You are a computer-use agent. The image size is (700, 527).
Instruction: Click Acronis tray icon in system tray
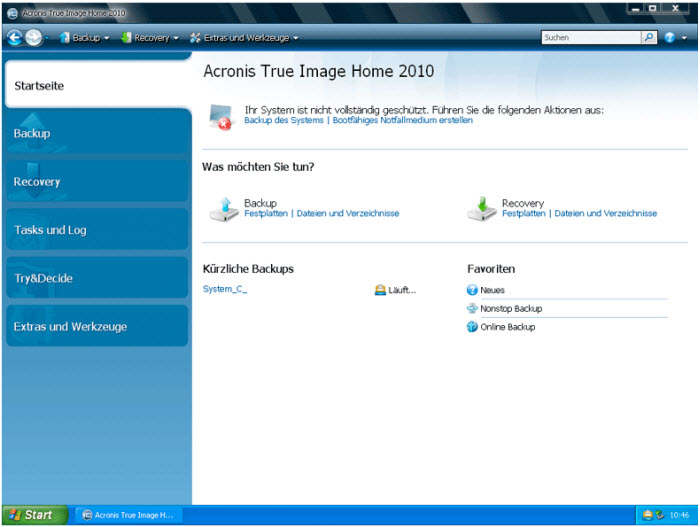(x=647, y=515)
